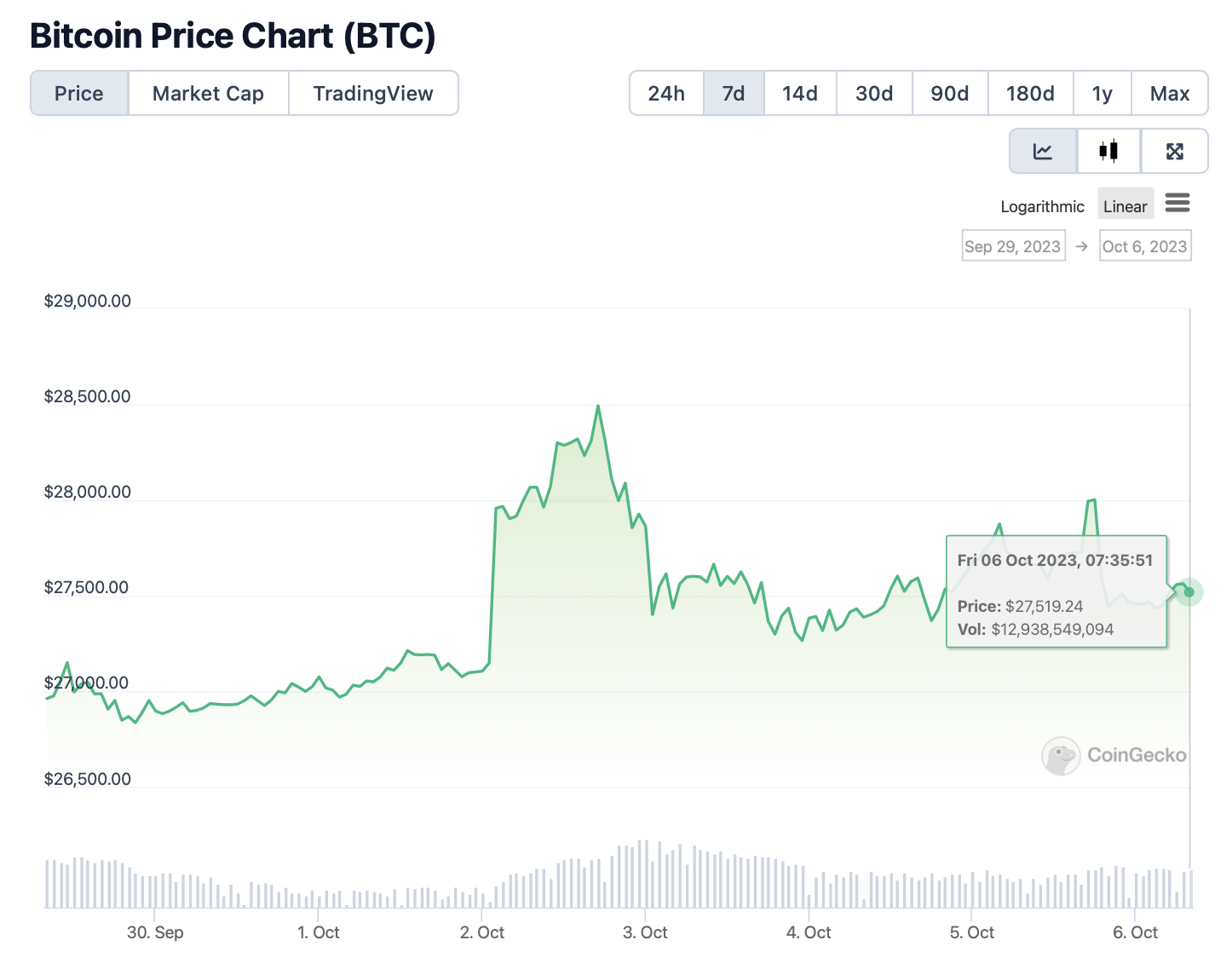Open the chart hamburger menu icon

click(1177, 203)
